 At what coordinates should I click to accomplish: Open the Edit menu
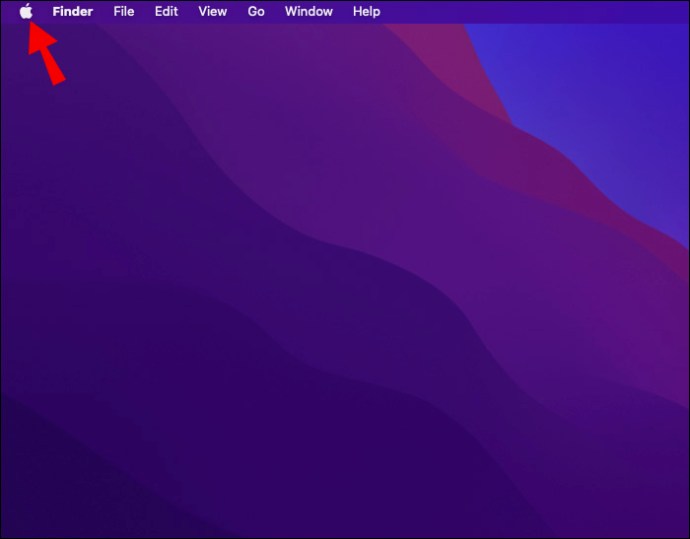click(166, 11)
